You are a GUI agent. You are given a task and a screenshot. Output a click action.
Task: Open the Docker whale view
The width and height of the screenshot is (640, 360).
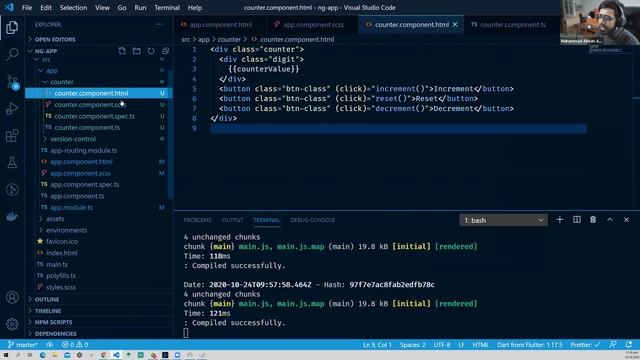point(12,216)
